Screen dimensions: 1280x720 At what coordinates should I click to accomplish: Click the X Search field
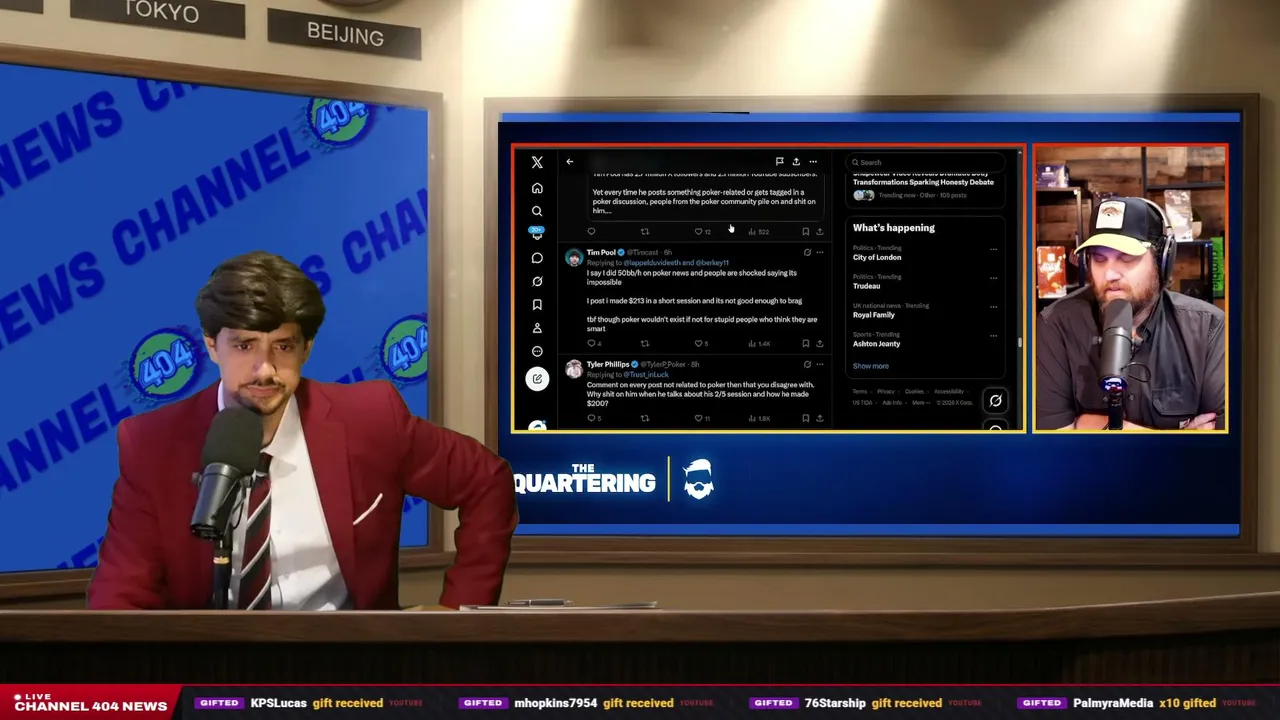point(924,162)
